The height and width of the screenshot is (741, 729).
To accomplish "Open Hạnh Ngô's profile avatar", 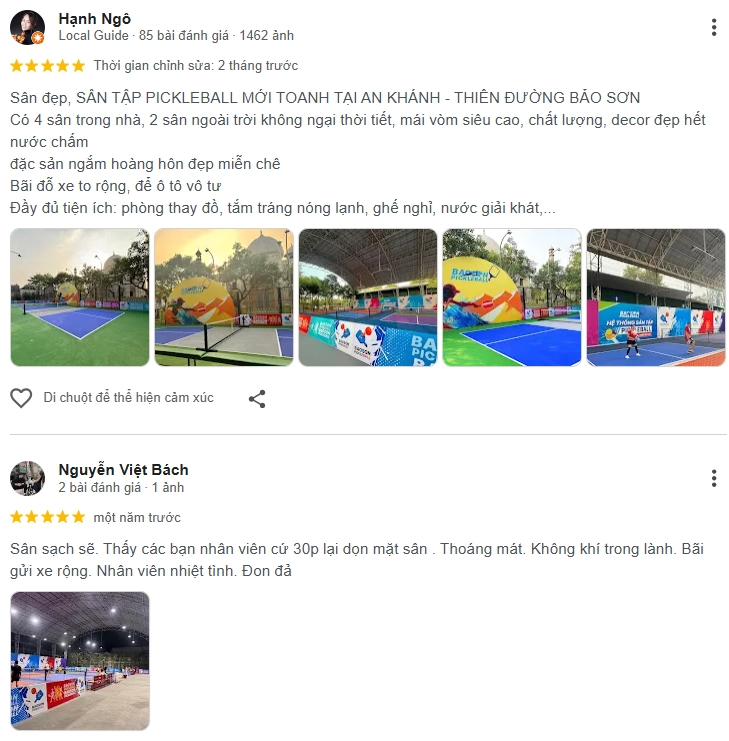I will pyautogui.click(x=27, y=27).
